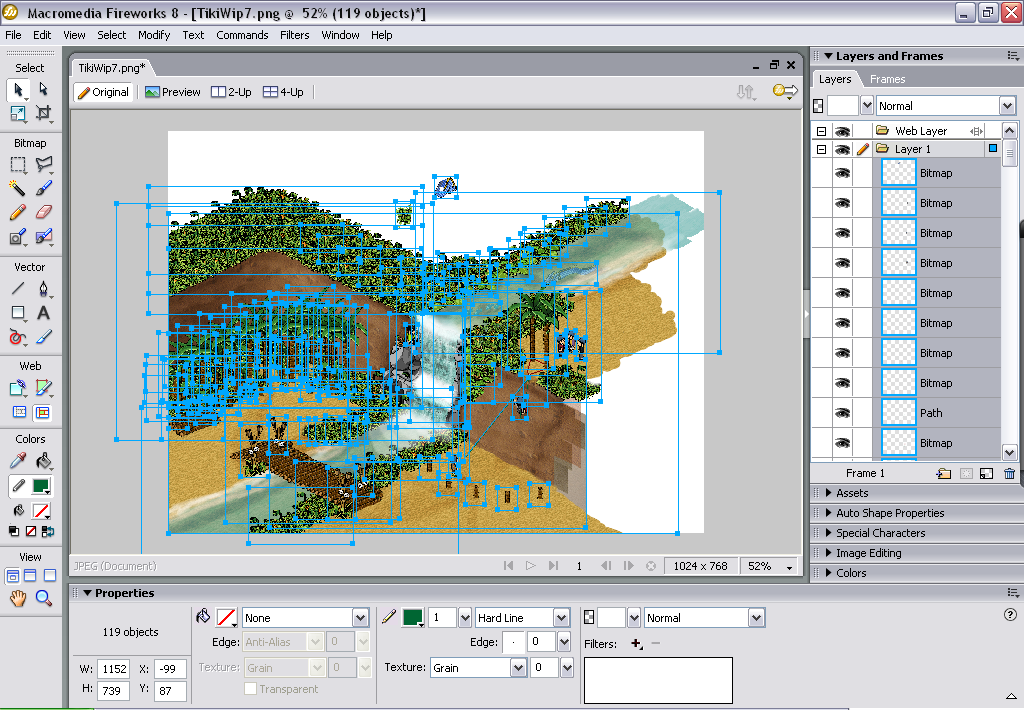Delete selection with Layers trash icon

[x=1009, y=474]
